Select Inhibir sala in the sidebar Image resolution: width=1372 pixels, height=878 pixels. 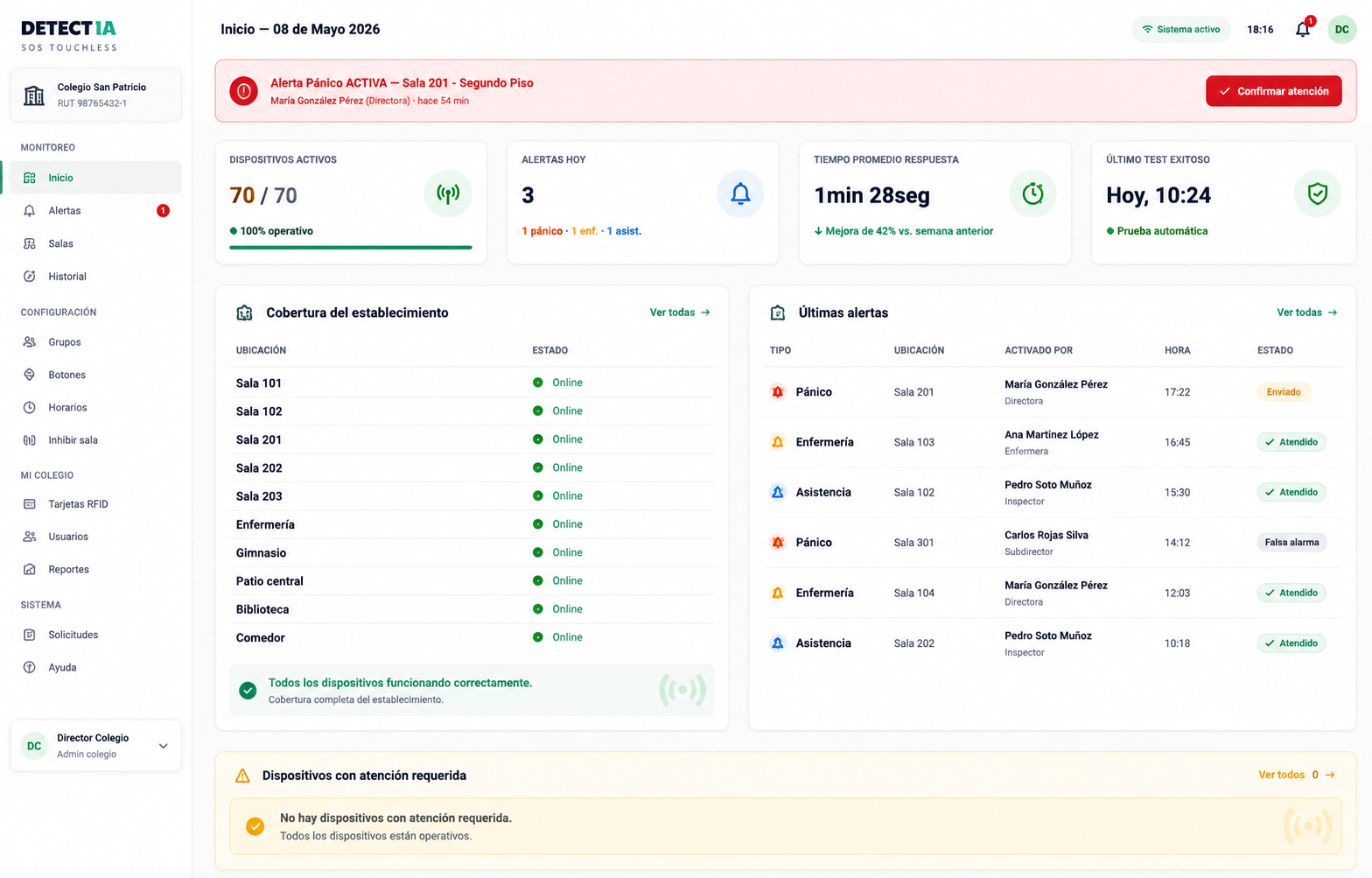(x=96, y=439)
